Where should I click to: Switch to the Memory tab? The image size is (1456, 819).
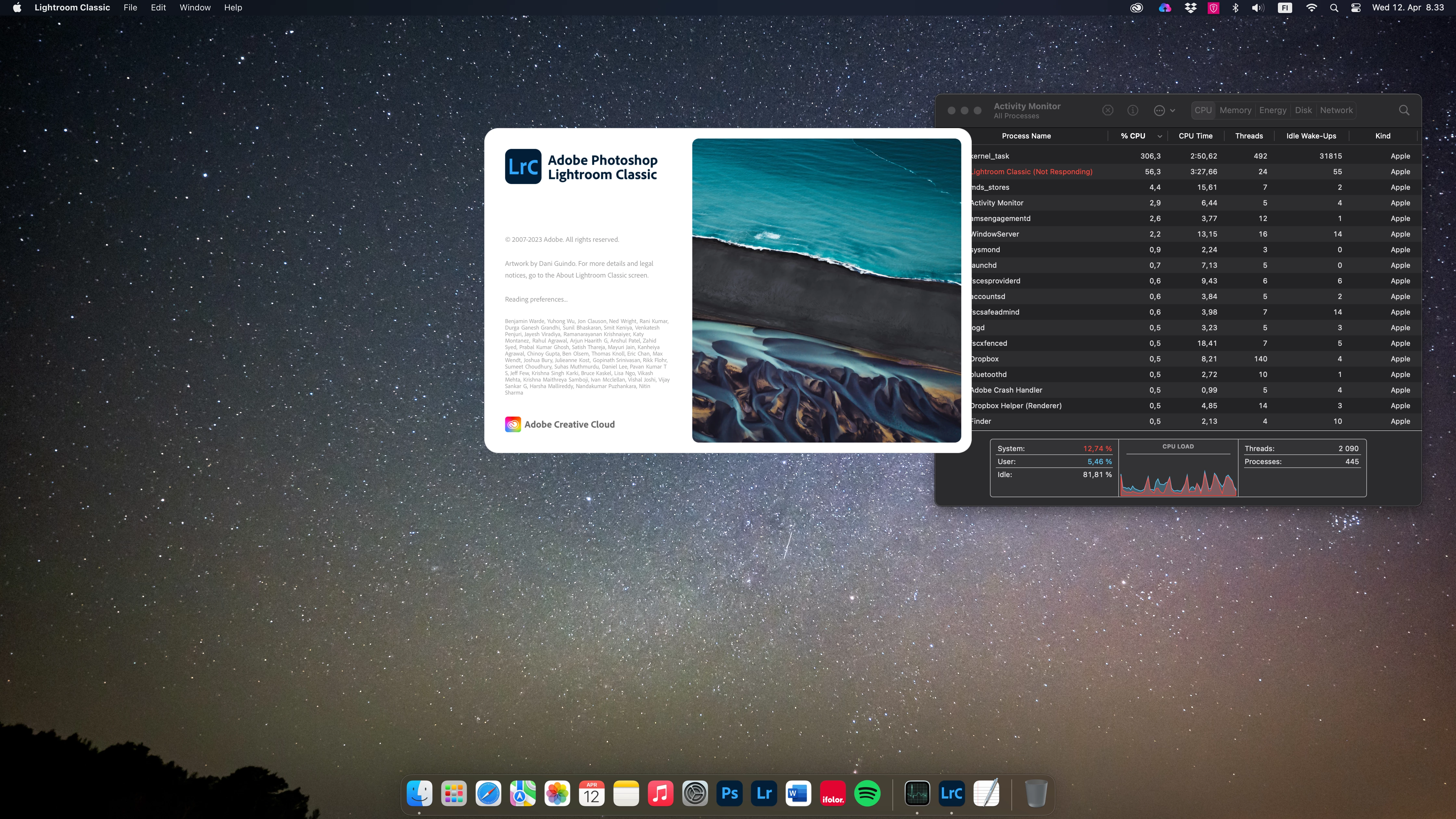[x=1235, y=110]
